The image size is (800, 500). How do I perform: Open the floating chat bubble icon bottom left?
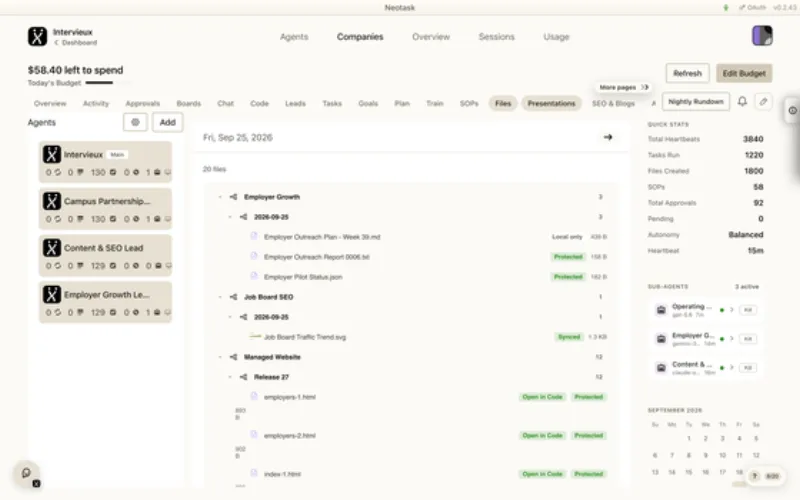point(26,473)
